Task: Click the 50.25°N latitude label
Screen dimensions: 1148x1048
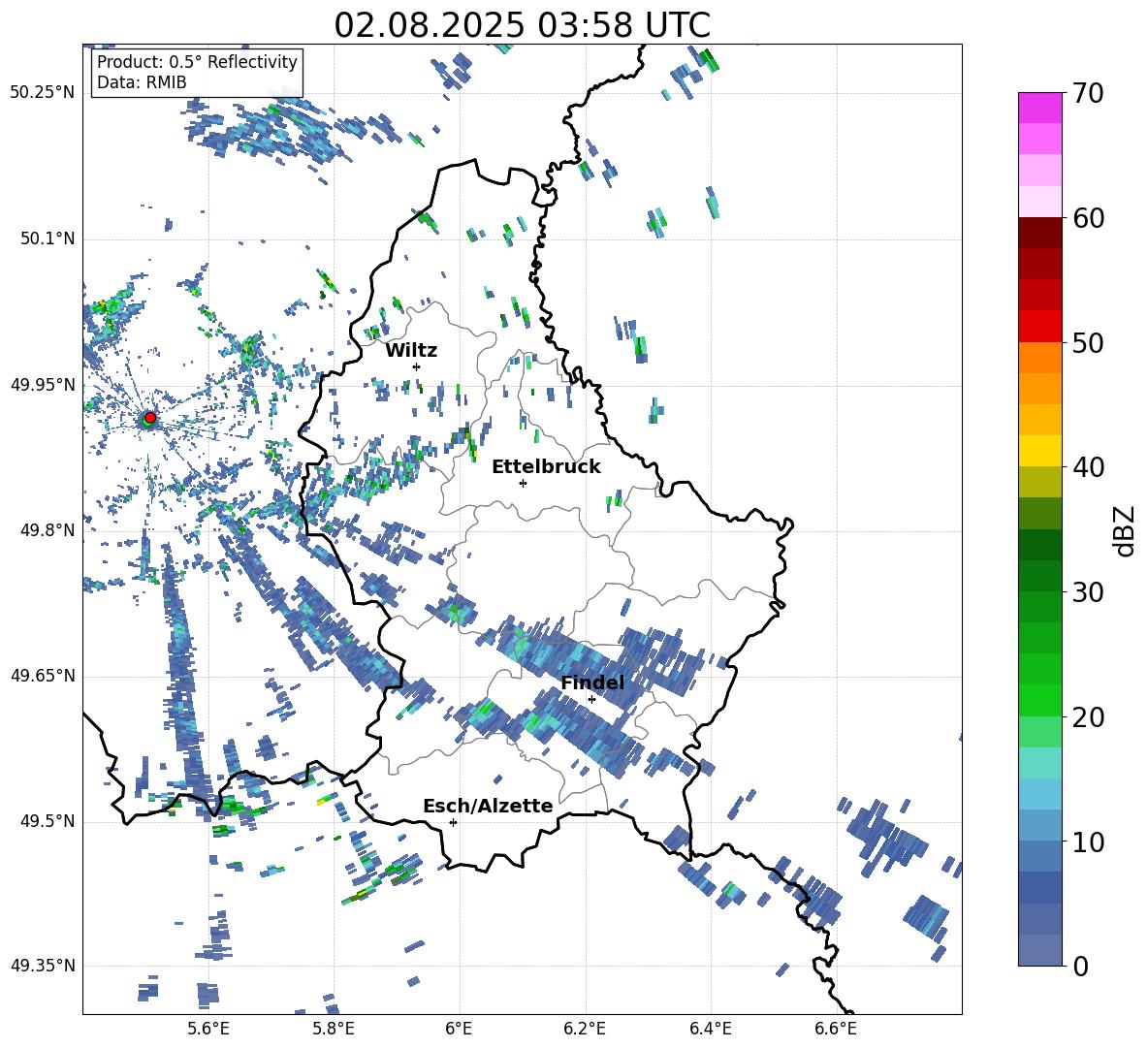Action: pos(43,93)
